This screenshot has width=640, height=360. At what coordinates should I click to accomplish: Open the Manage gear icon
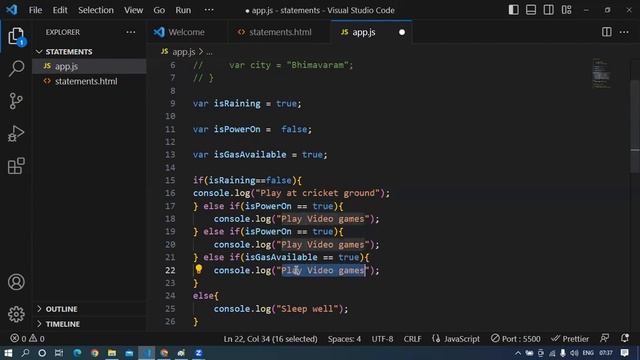16,314
